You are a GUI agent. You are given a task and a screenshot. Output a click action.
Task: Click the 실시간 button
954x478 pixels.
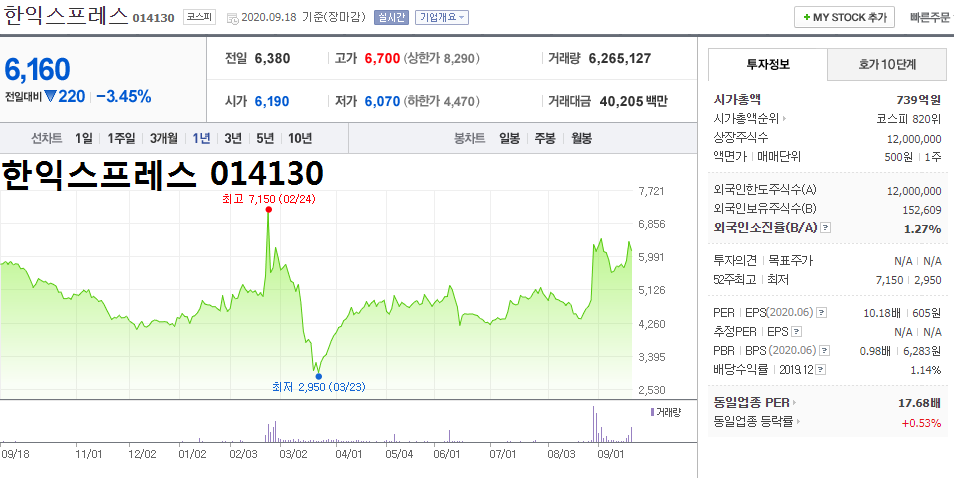pyautogui.click(x=391, y=18)
